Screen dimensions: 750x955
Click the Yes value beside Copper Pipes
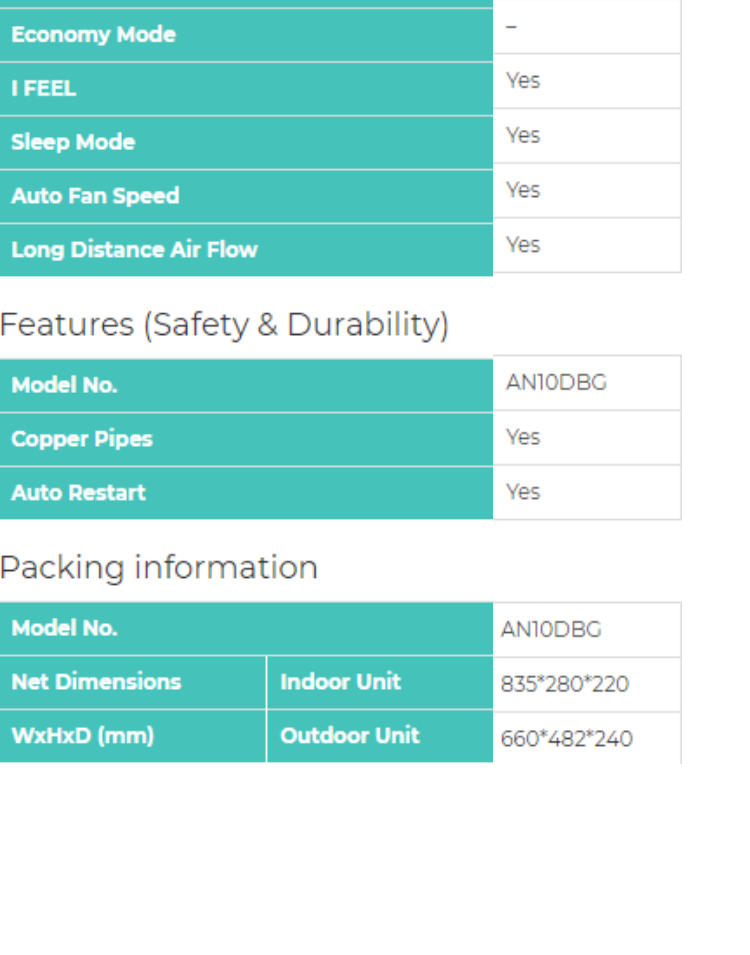523,437
